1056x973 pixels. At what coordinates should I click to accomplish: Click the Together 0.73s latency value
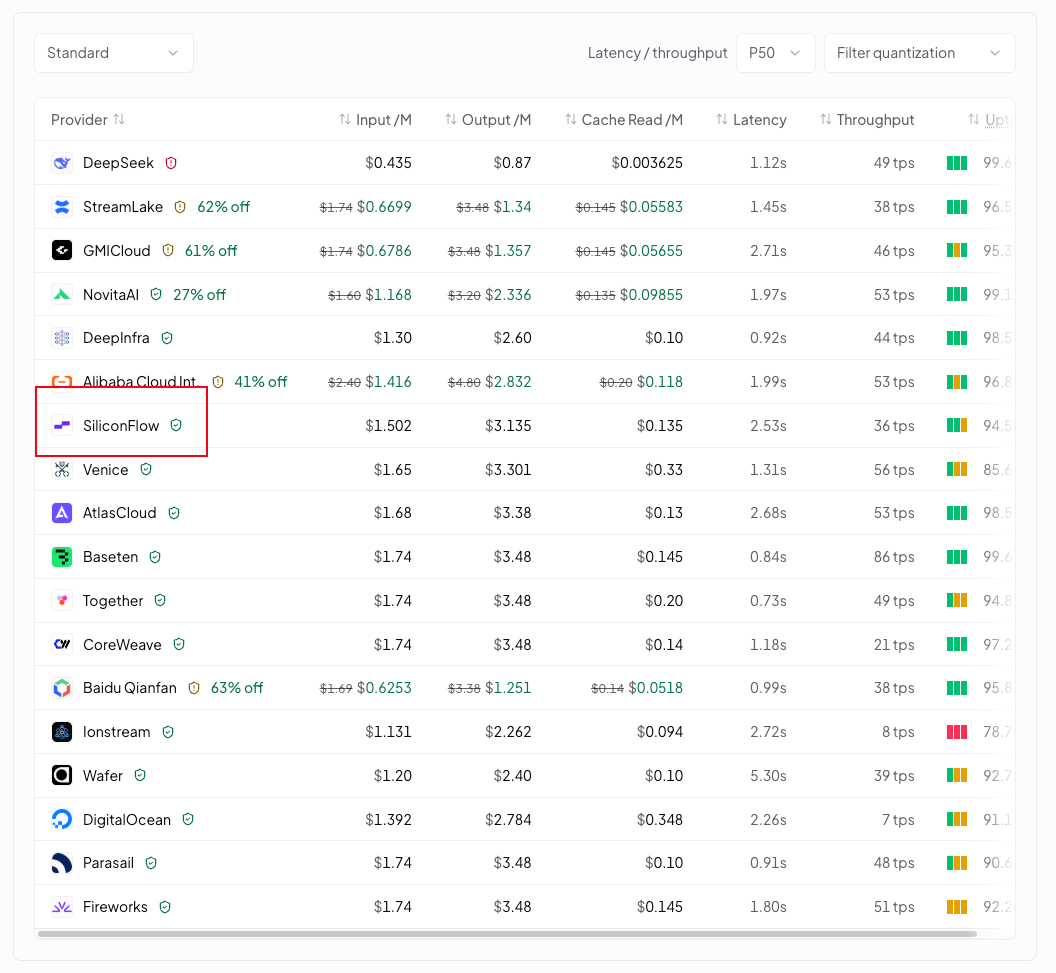[768, 601]
